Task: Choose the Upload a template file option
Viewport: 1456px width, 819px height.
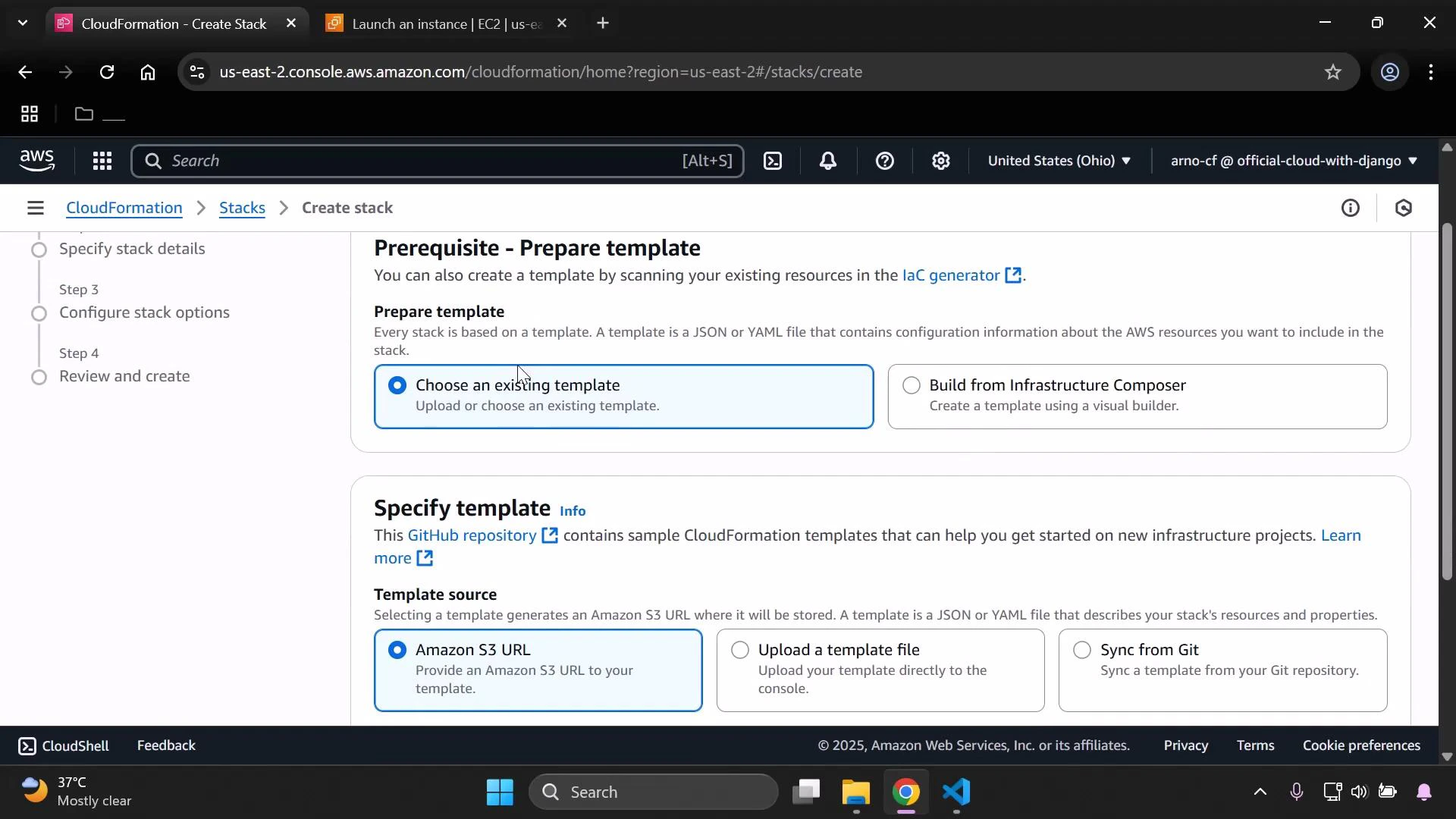Action: click(739, 650)
